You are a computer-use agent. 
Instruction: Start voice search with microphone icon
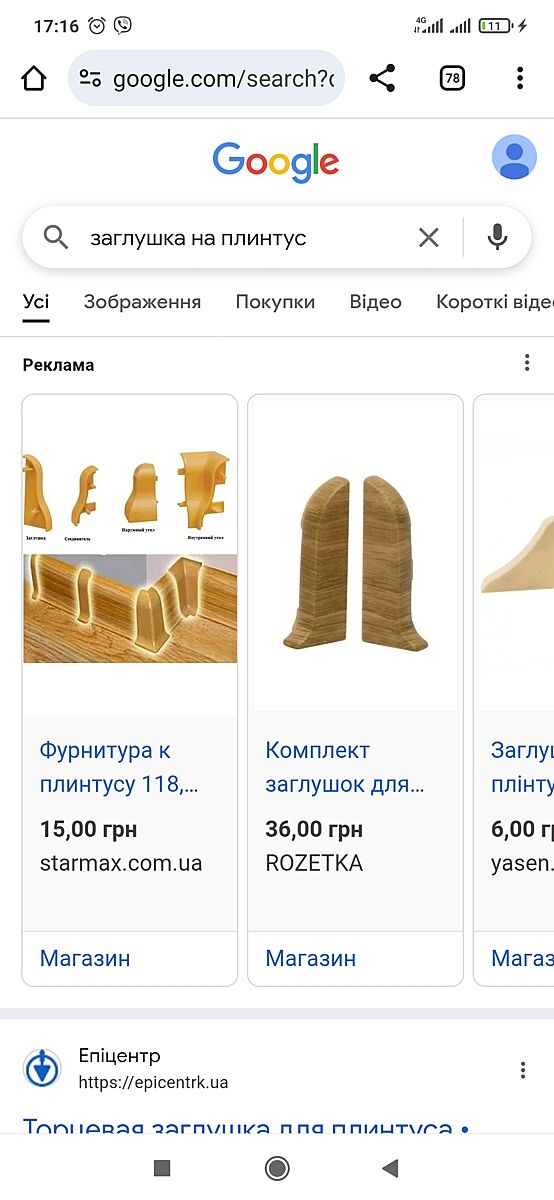click(497, 237)
